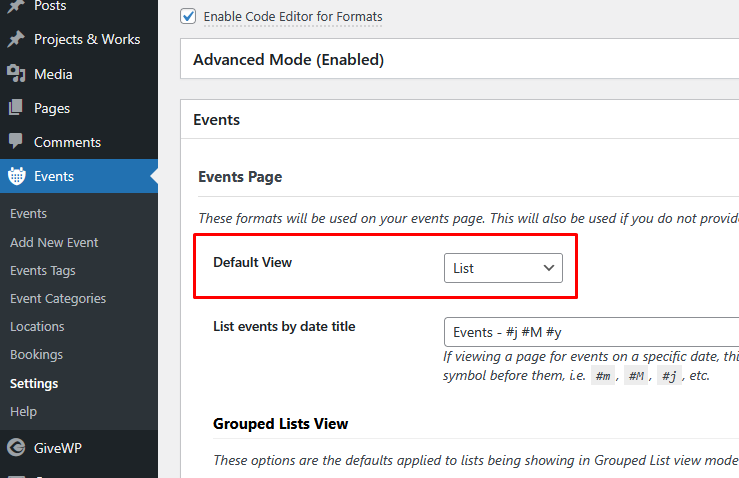The height and width of the screenshot is (478, 739).
Task: Select the Settings submenu item
Action: pyautogui.click(x=34, y=383)
